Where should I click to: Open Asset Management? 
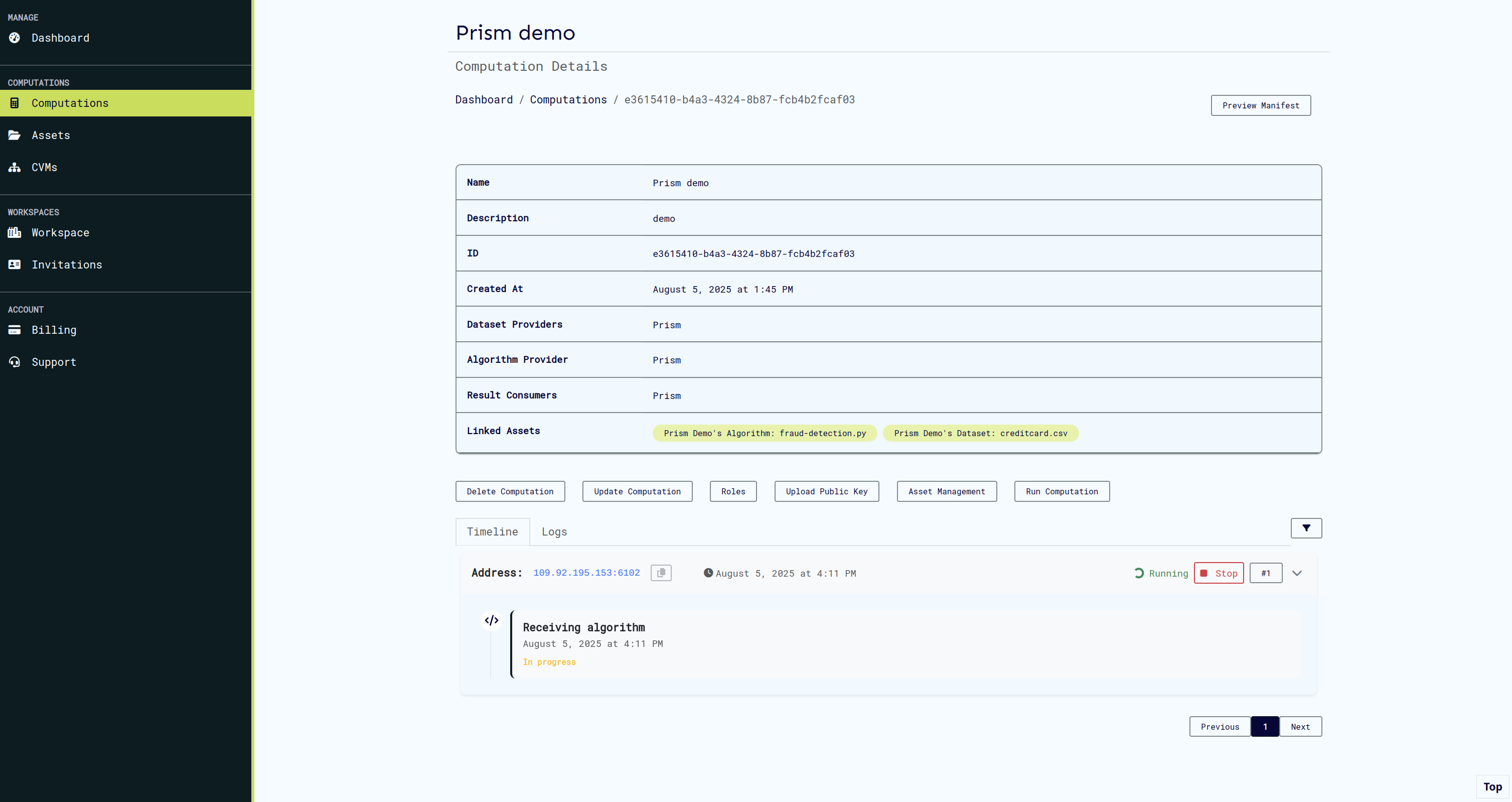coord(947,491)
